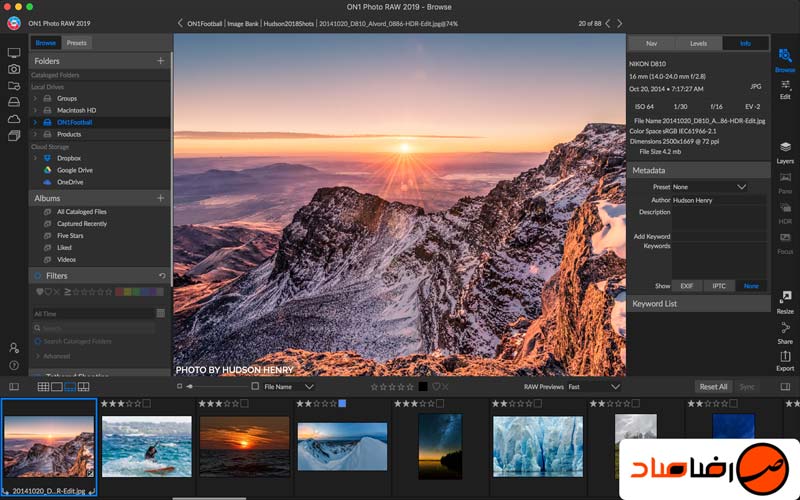Switch to compare view layout
800x500 pixels.
click(x=83, y=387)
